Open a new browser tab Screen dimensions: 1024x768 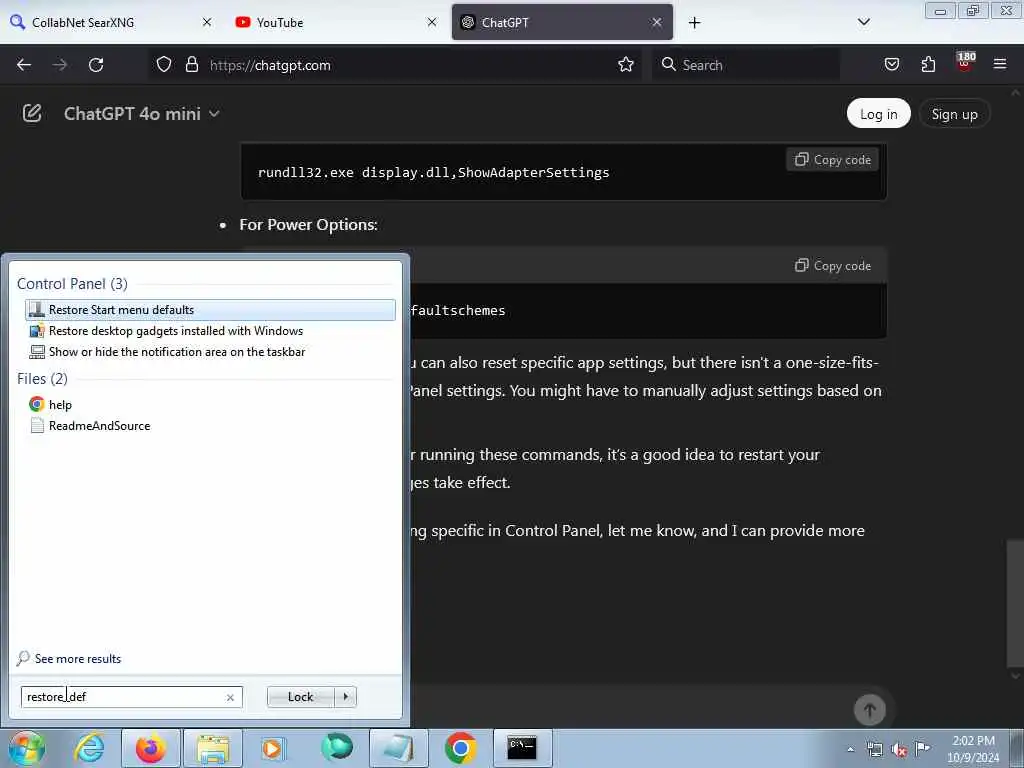[694, 23]
